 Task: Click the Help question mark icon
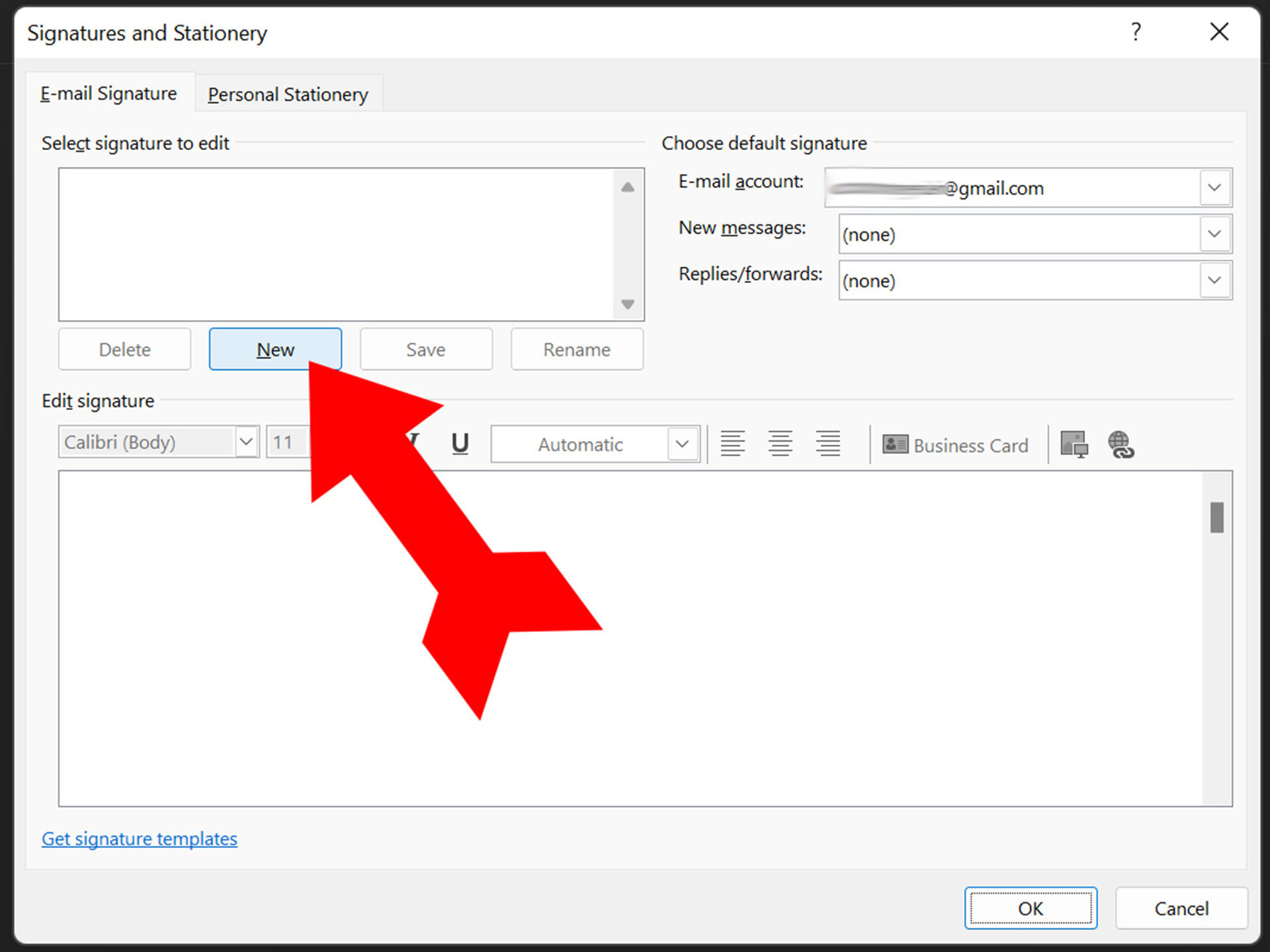tap(1136, 32)
